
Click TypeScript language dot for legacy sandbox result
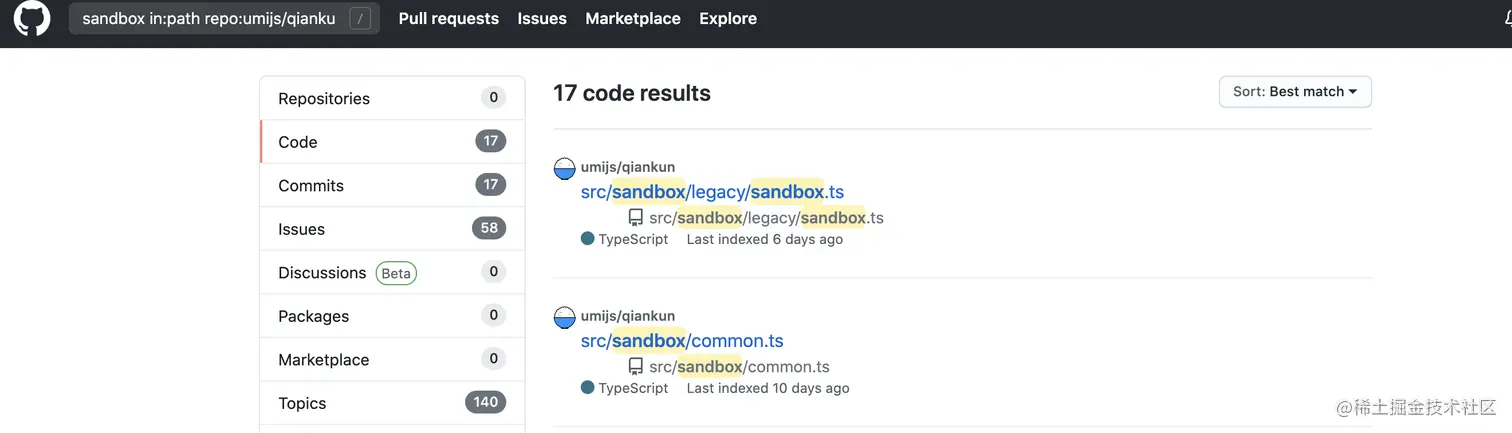click(587, 239)
